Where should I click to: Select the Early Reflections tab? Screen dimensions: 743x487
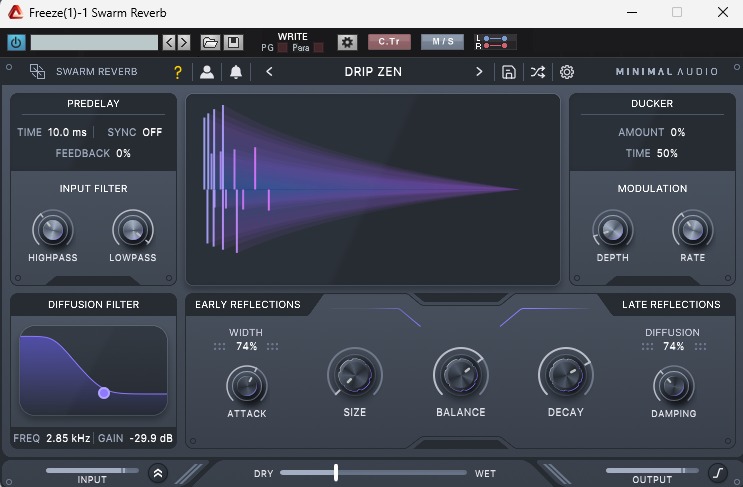point(248,305)
